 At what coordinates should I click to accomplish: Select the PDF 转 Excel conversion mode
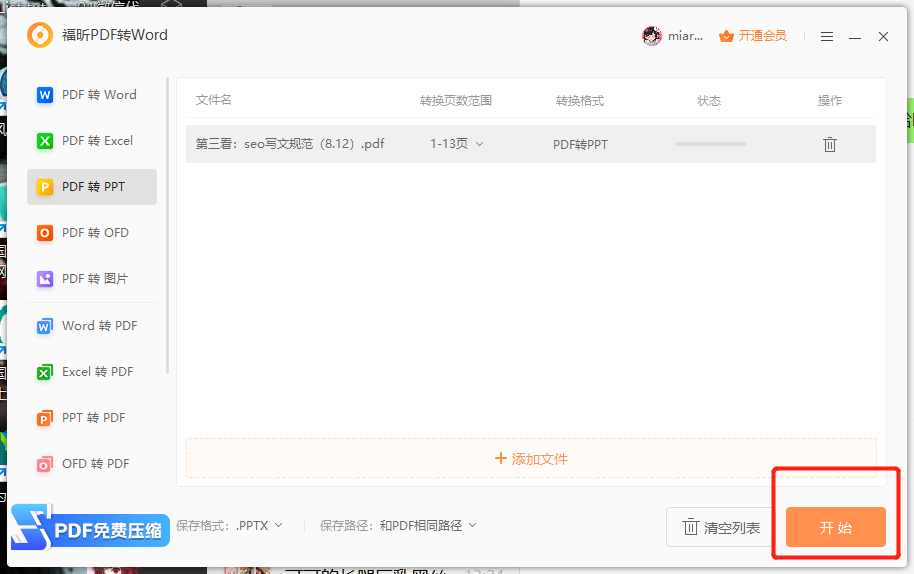pos(92,141)
